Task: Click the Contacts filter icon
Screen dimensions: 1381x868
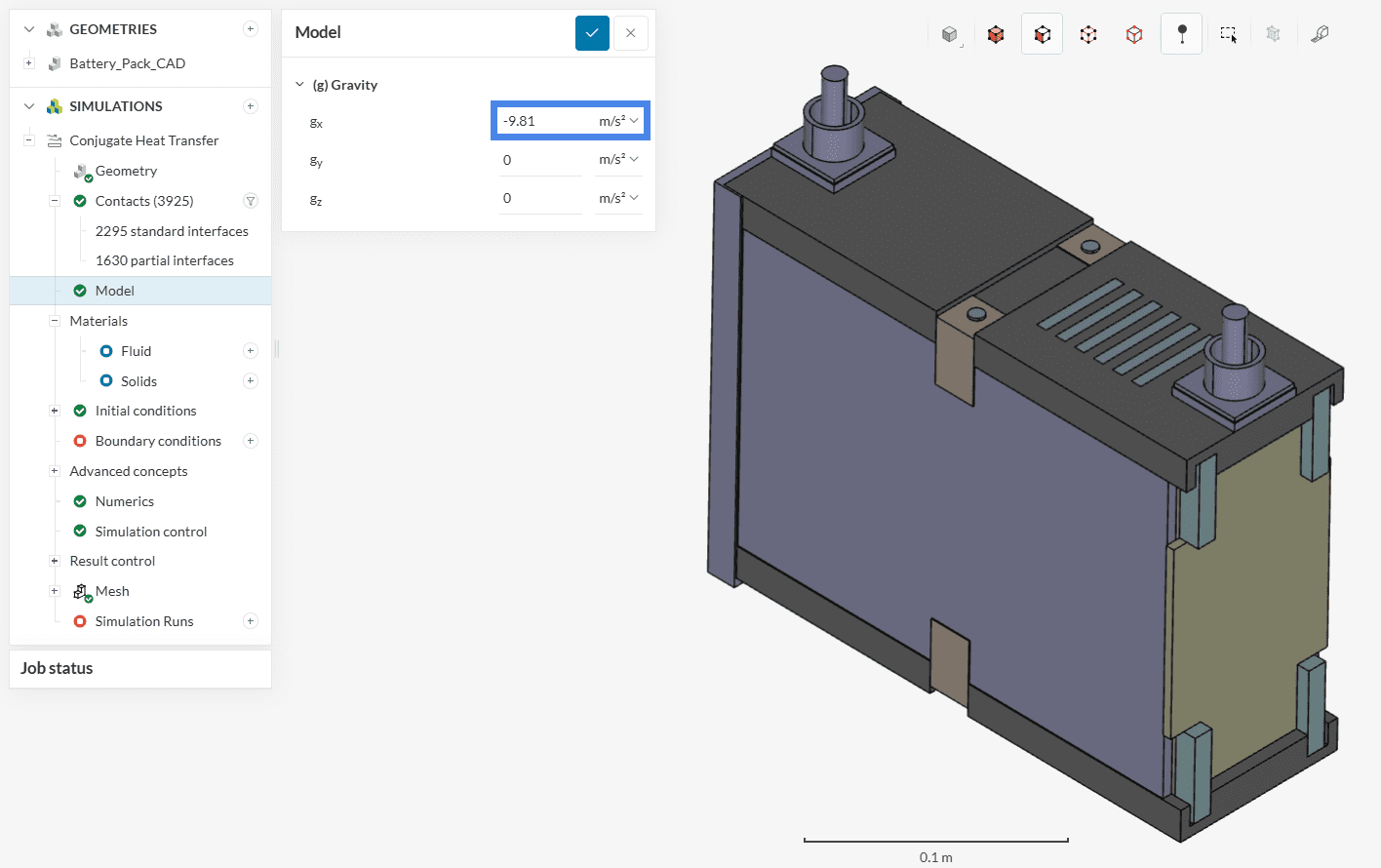Action: click(x=251, y=201)
